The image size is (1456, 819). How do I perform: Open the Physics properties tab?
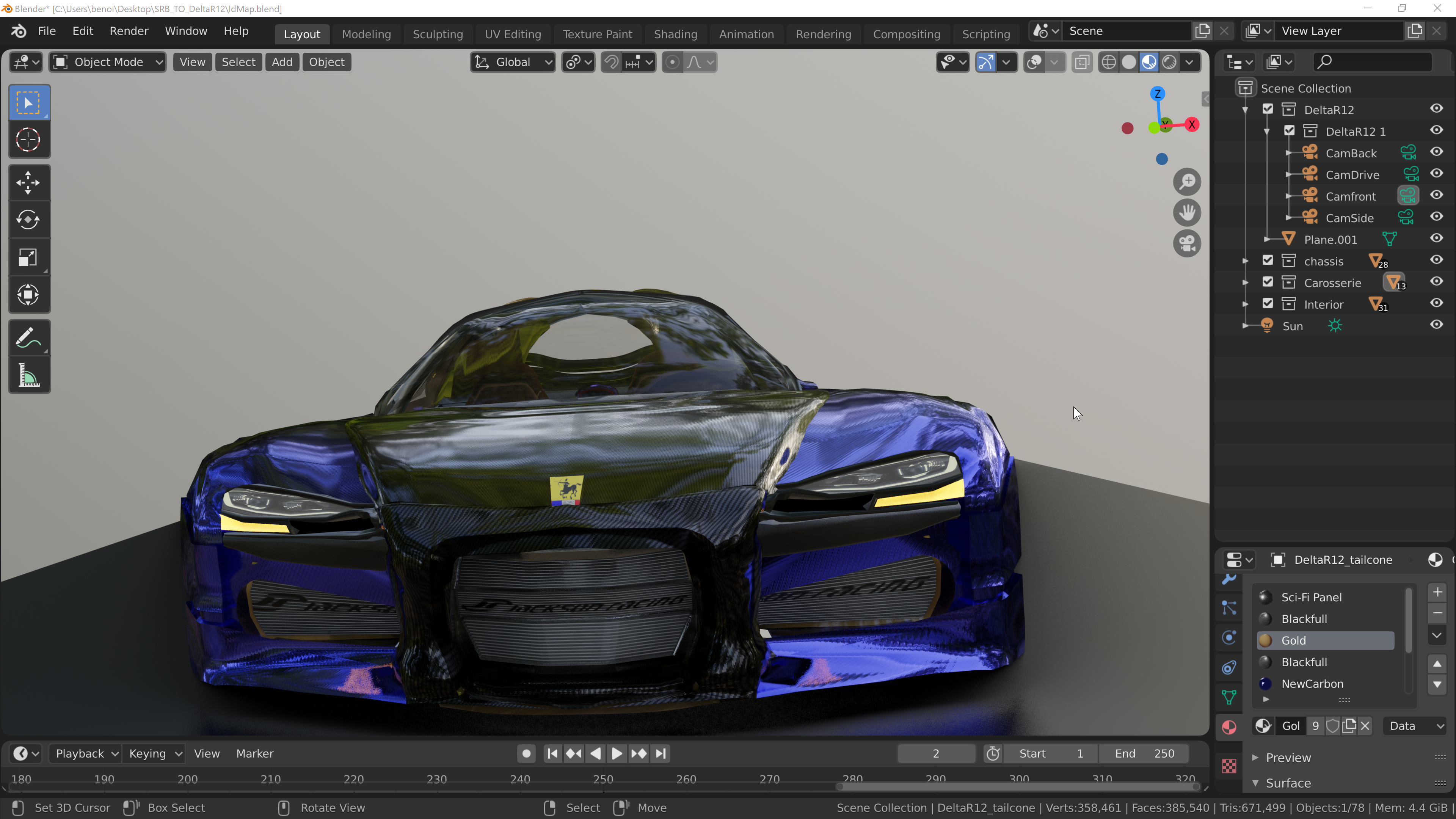(x=1229, y=638)
